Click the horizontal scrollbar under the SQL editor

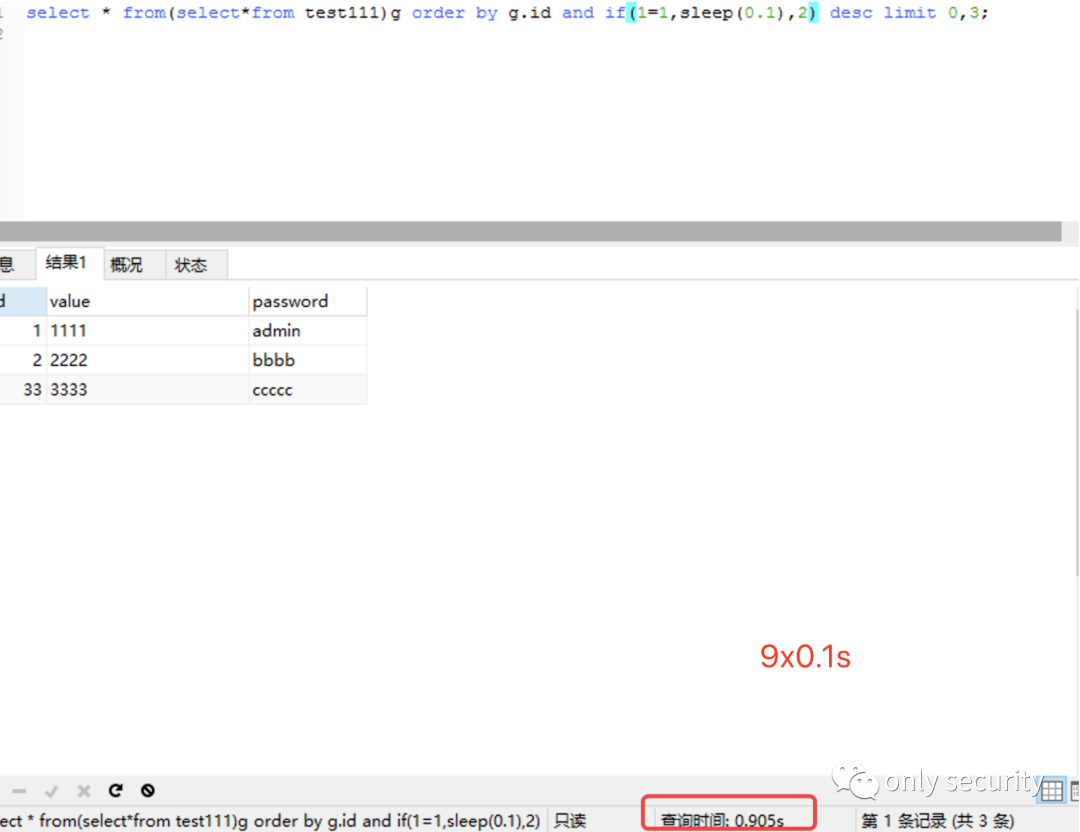point(530,231)
